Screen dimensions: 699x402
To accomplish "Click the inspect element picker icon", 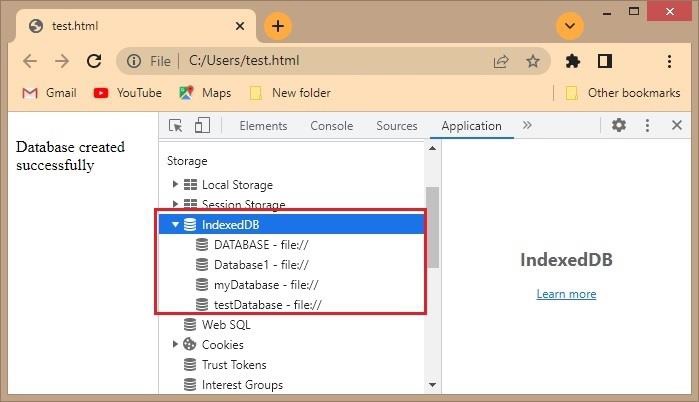I will tap(176, 126).
